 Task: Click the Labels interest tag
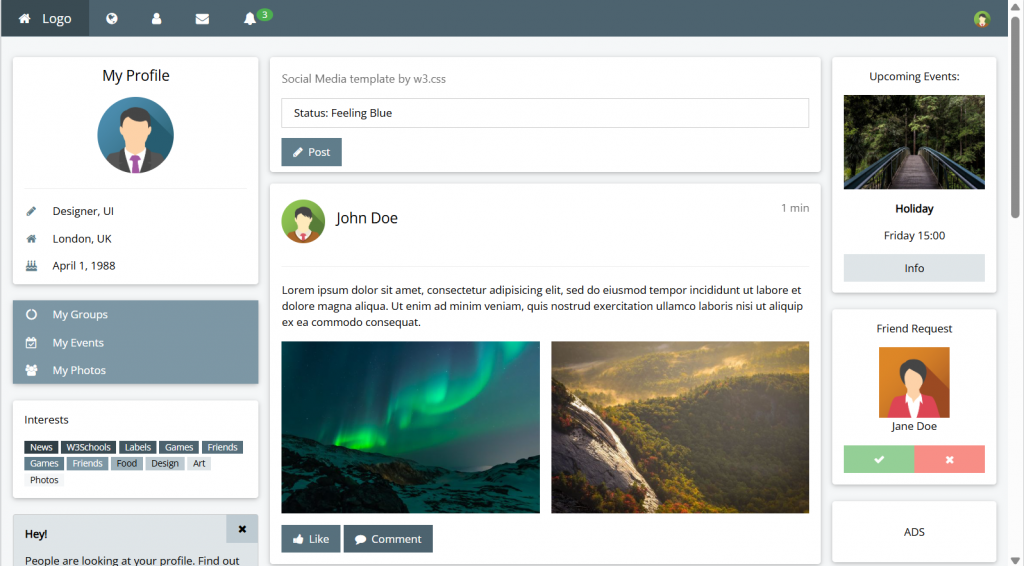pos(138,447)
